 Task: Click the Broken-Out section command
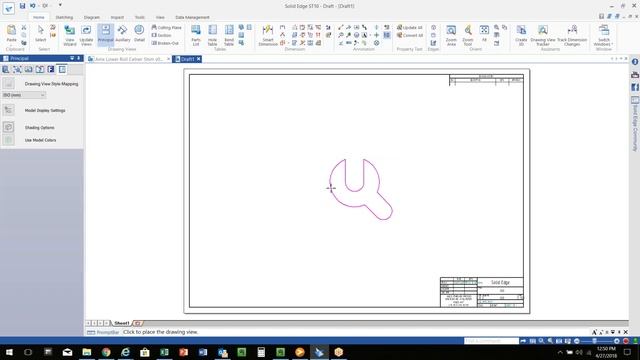165,43
